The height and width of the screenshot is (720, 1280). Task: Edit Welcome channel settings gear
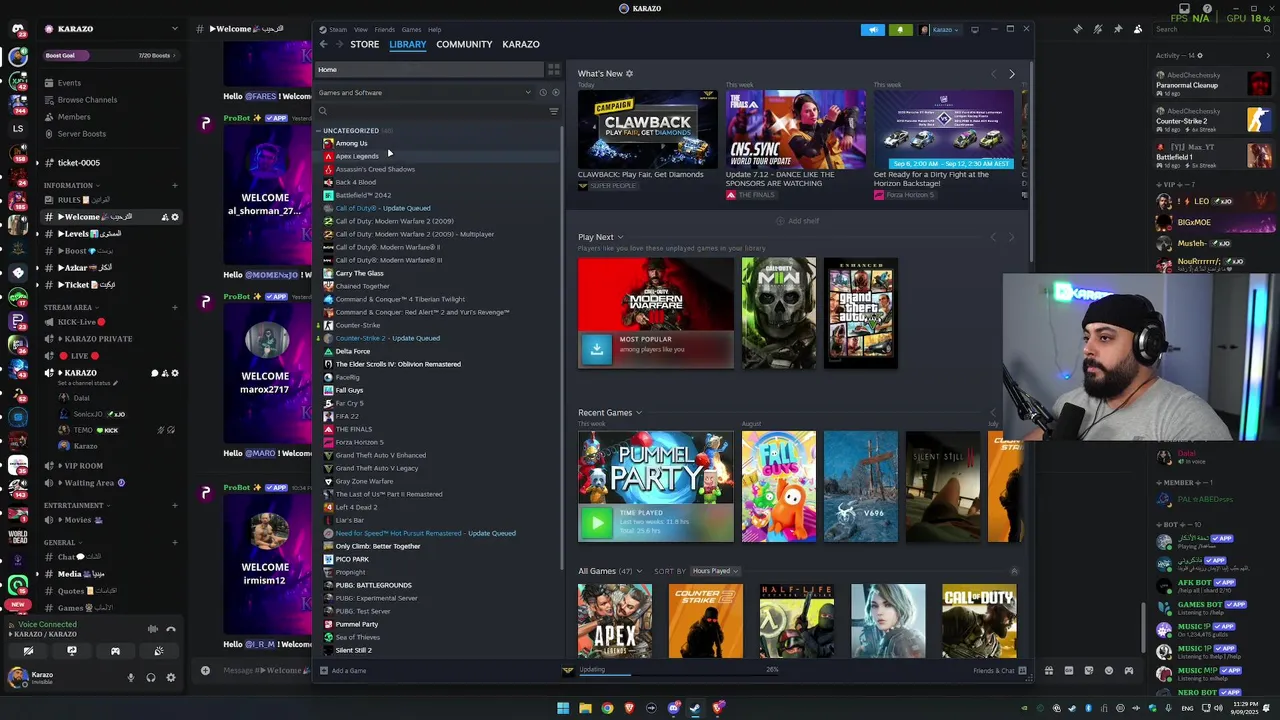click(x=175, y=217)
